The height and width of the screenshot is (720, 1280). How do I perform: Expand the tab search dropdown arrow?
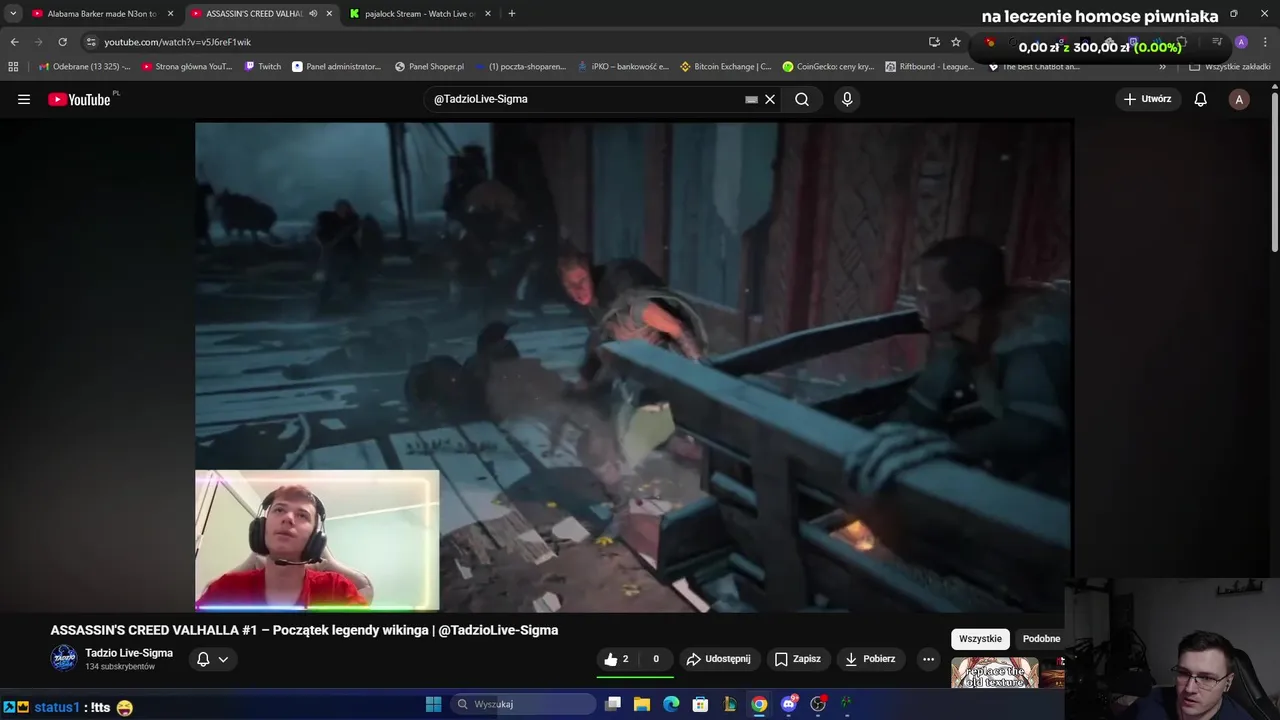click(x=12, y=14)
